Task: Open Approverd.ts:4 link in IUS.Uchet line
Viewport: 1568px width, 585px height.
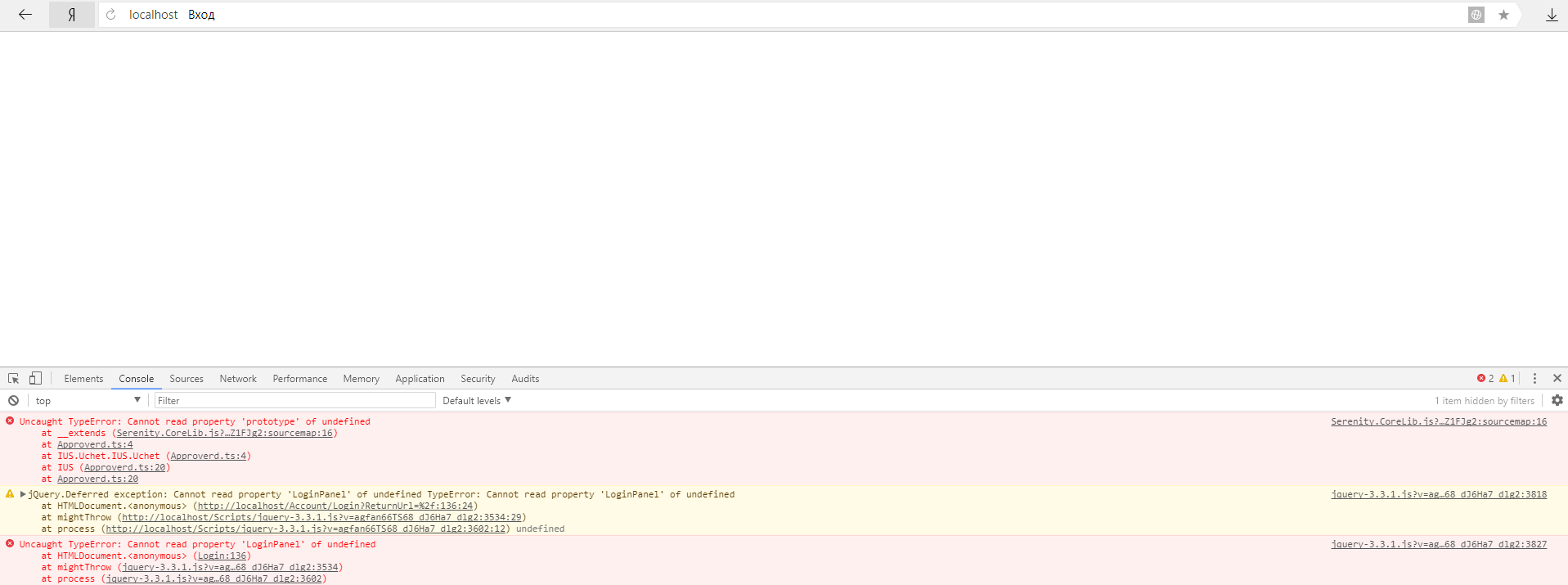Action: point(209,457)
